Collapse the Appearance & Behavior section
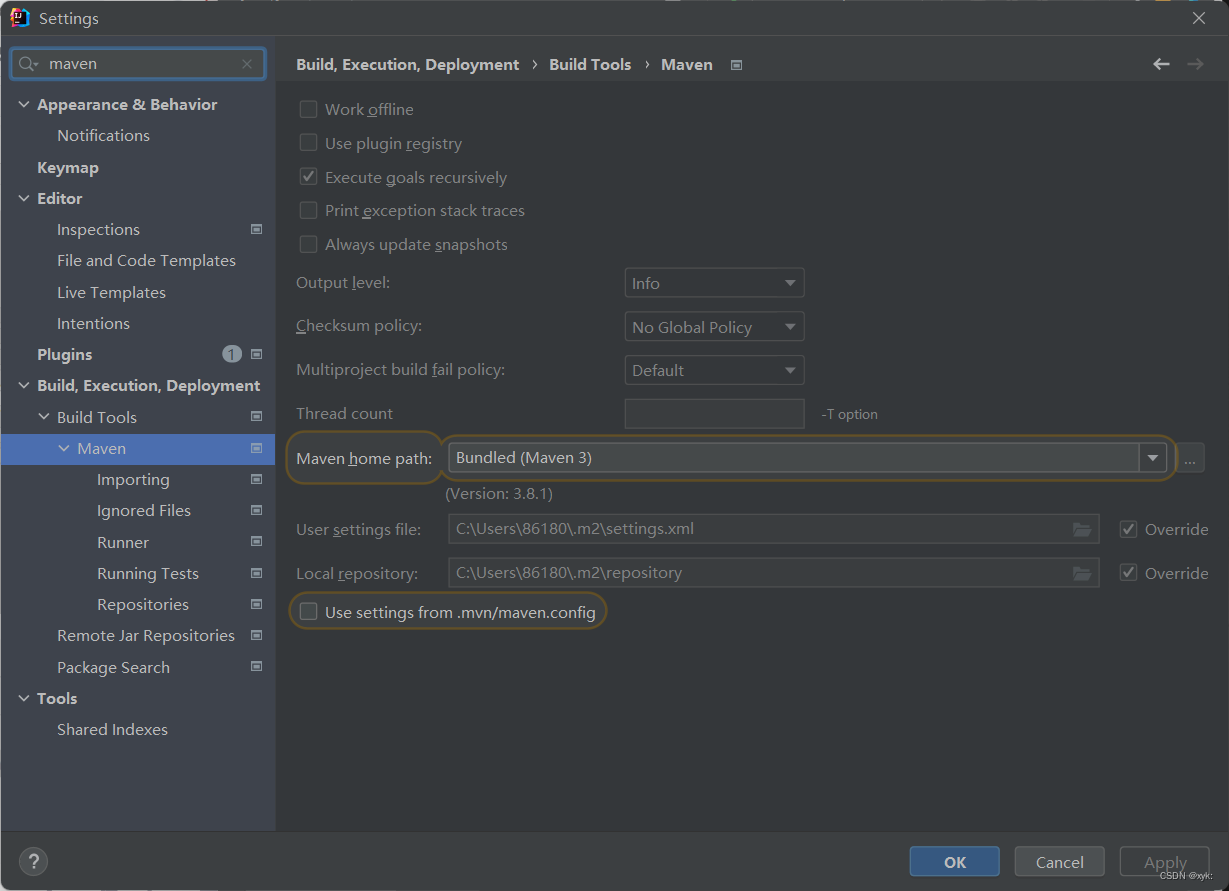 point(24,104)
